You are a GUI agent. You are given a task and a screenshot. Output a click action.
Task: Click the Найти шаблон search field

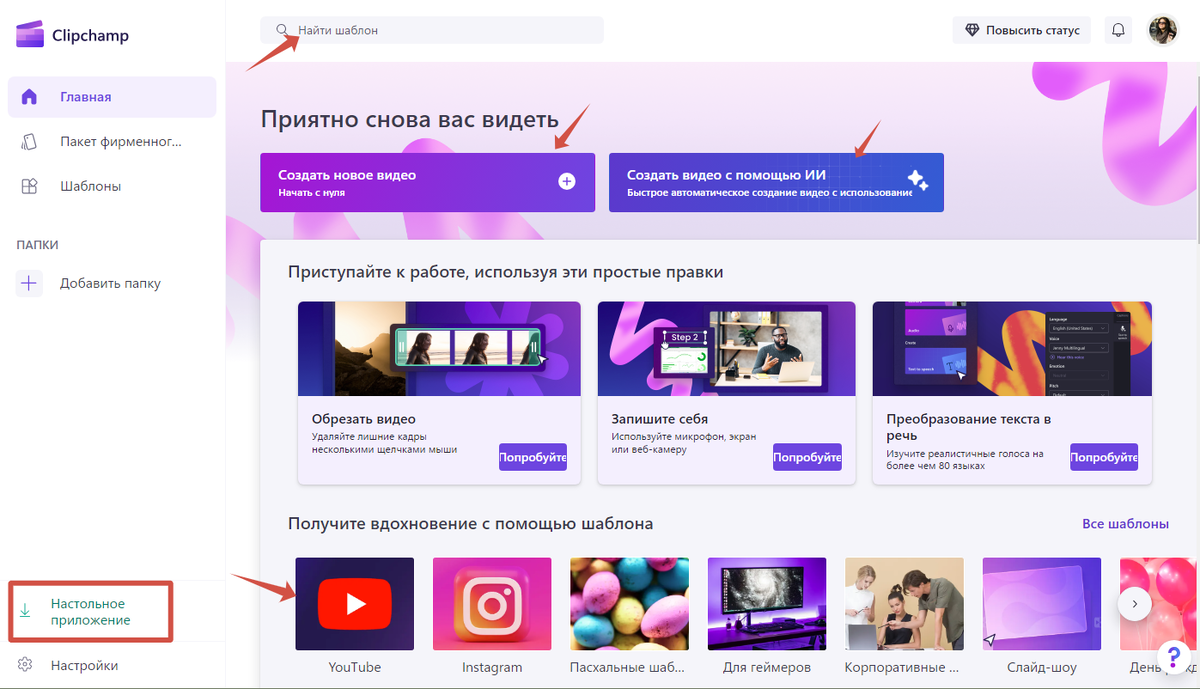(x=430, y=29)
